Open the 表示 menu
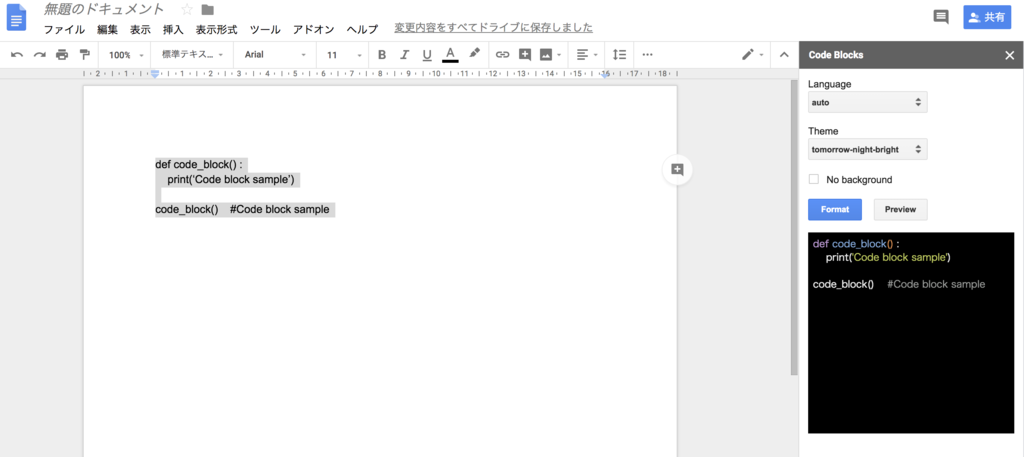 pyautogui.click(x=140, y=29)
